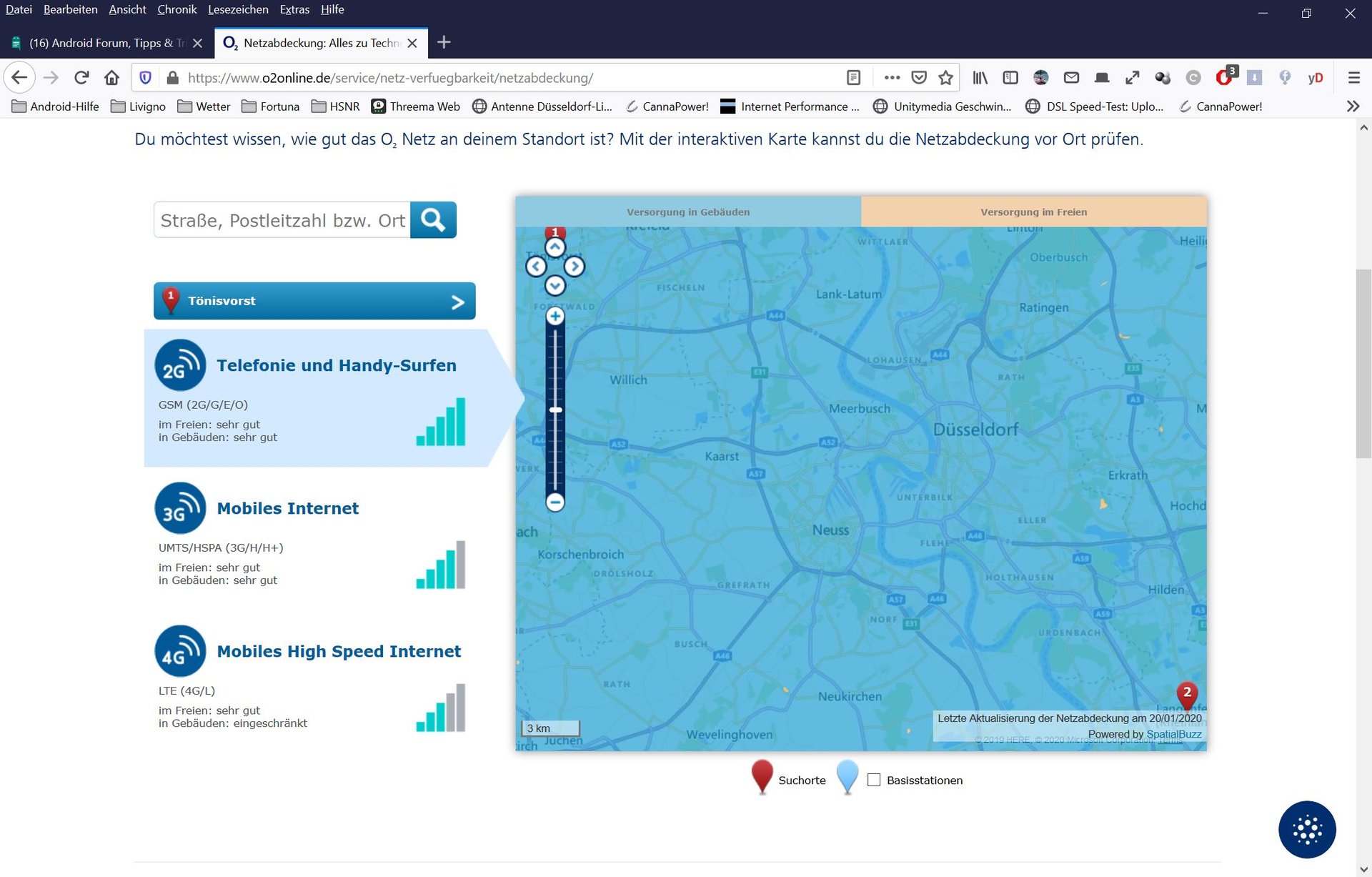The width and height of the screenshot is (1372, 877).
Task: Open Mobiles High Speed Internet section
Action: pyautogui.click(x=339, y=651)
